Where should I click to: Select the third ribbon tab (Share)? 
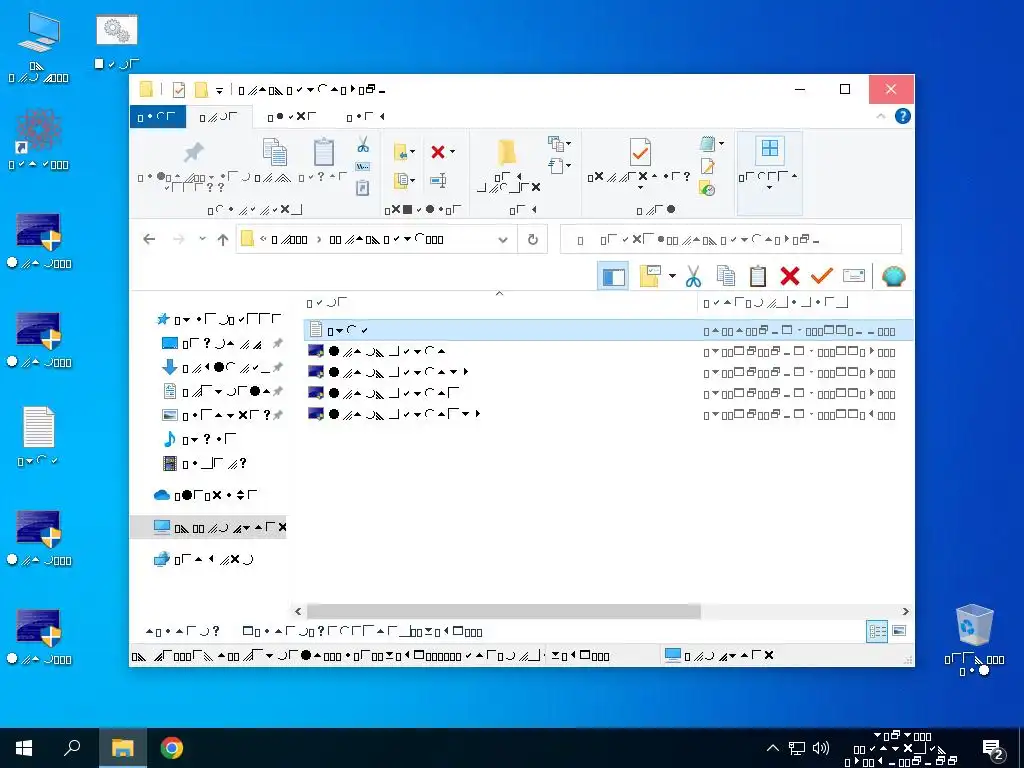(x=291, y=117)
